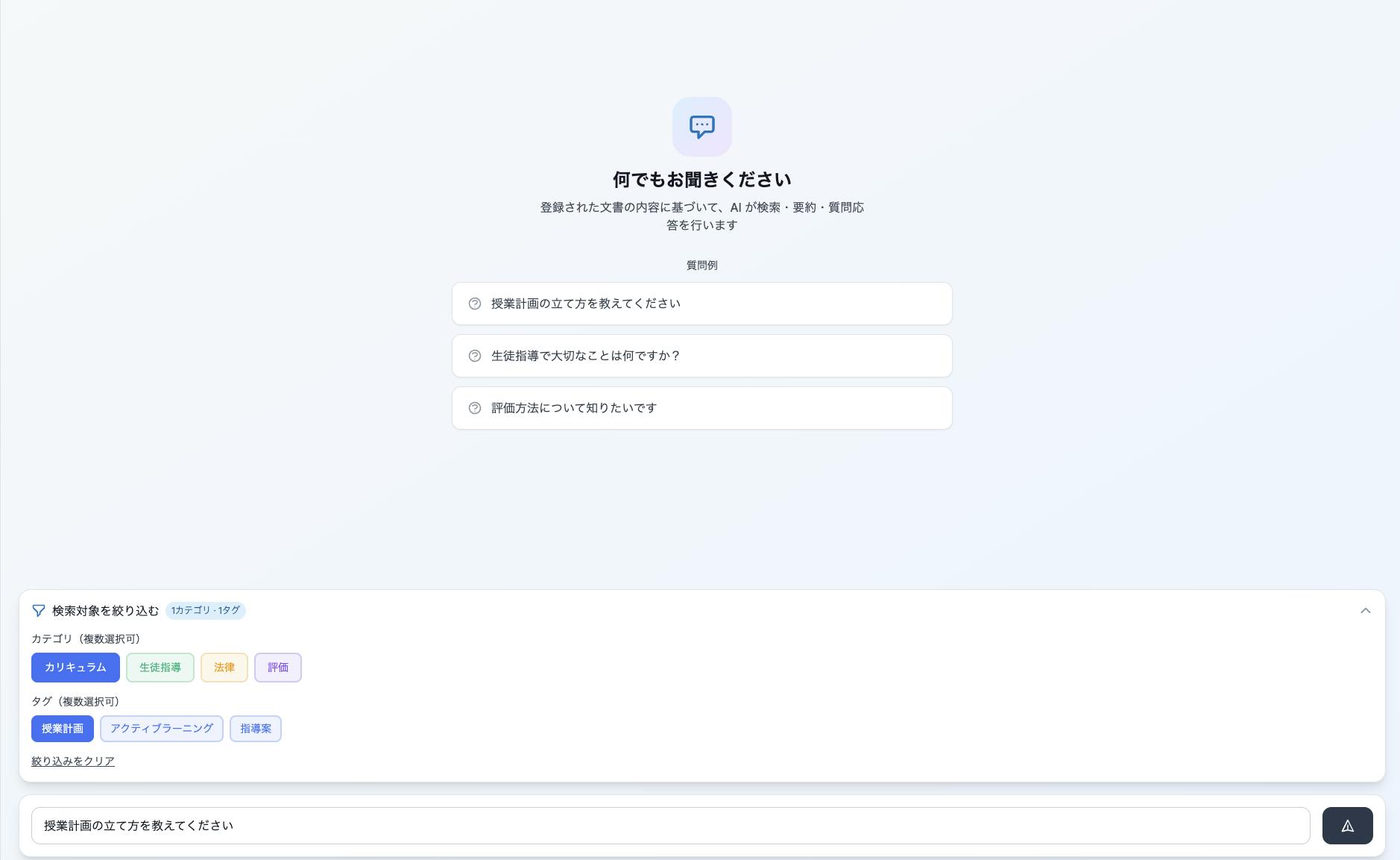The height and width of the screenshot is (860, 1400).
Task: Deselect the カリキュラム category filter
Action: pos(75,668)
